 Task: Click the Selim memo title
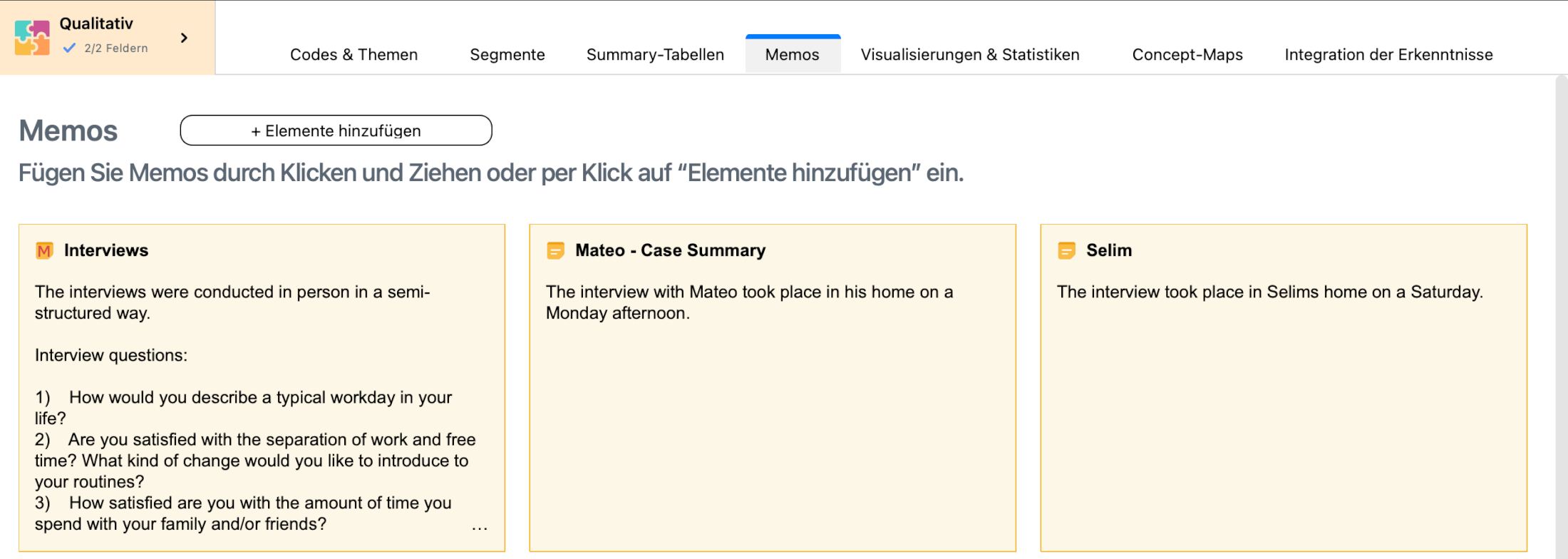[1108, 250]
